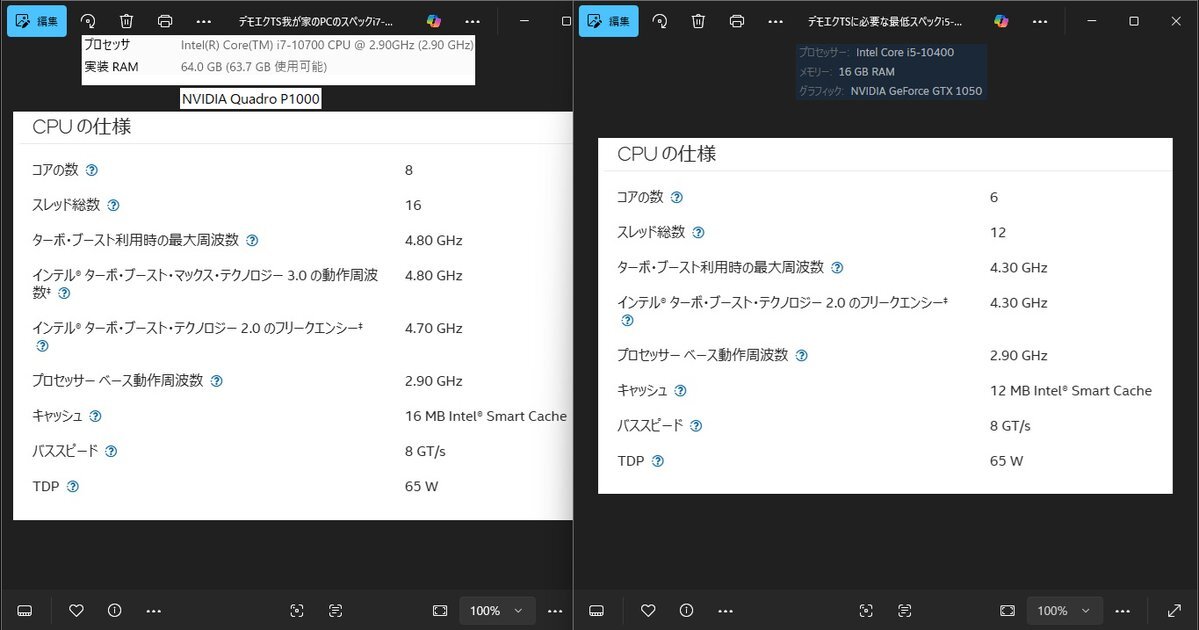1199x630 pixels.
Task: Click the thread count value 12
Action: pyautogui.click(x=998, y=232)
